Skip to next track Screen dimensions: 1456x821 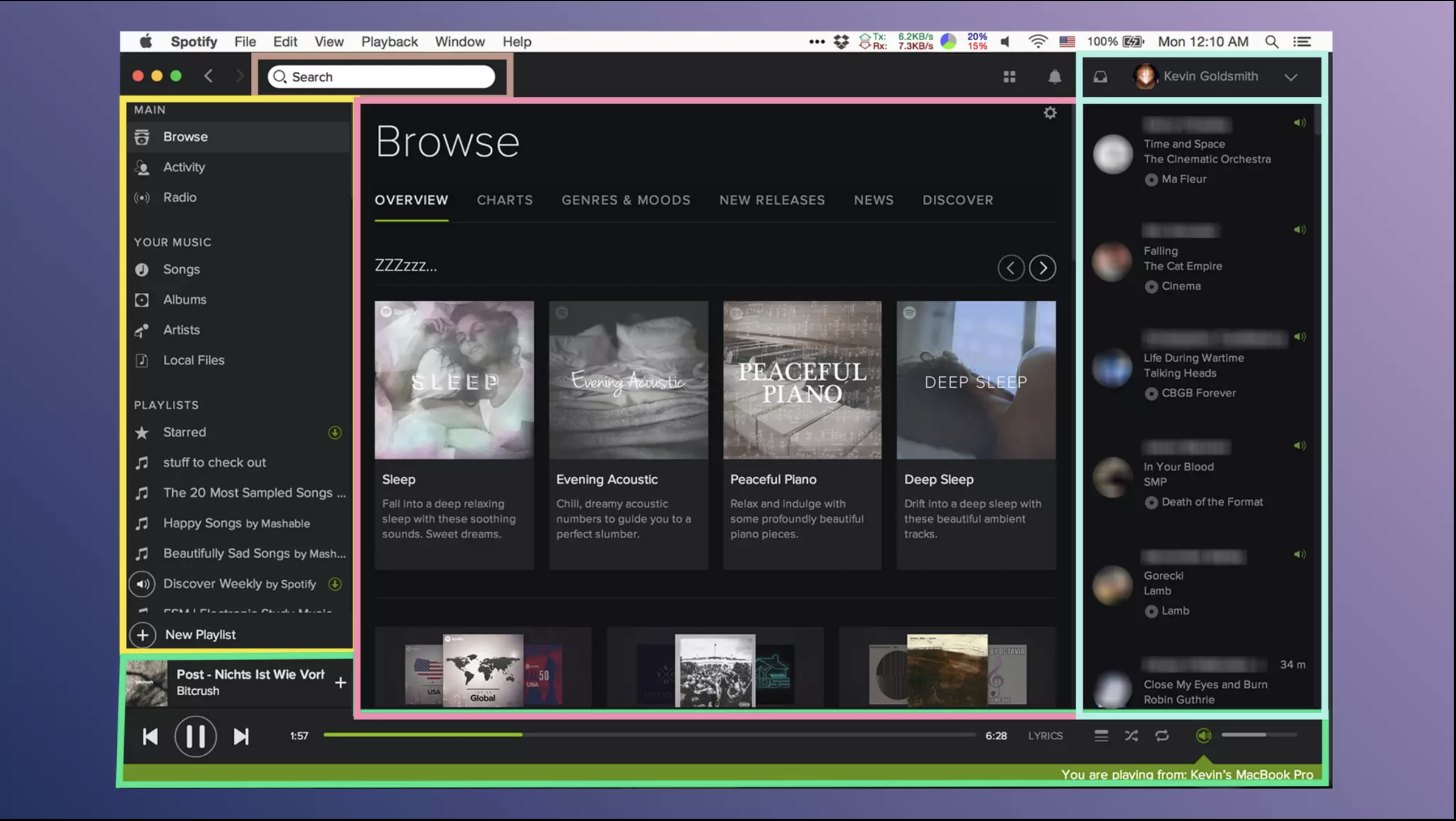tap(241, 737)
